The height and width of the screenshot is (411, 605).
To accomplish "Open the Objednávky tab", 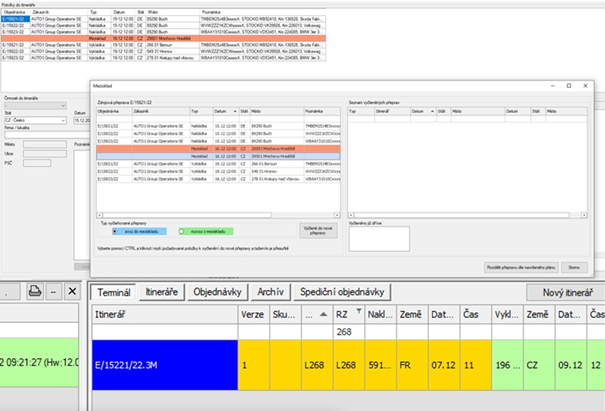I will click(x=218, y=292).
